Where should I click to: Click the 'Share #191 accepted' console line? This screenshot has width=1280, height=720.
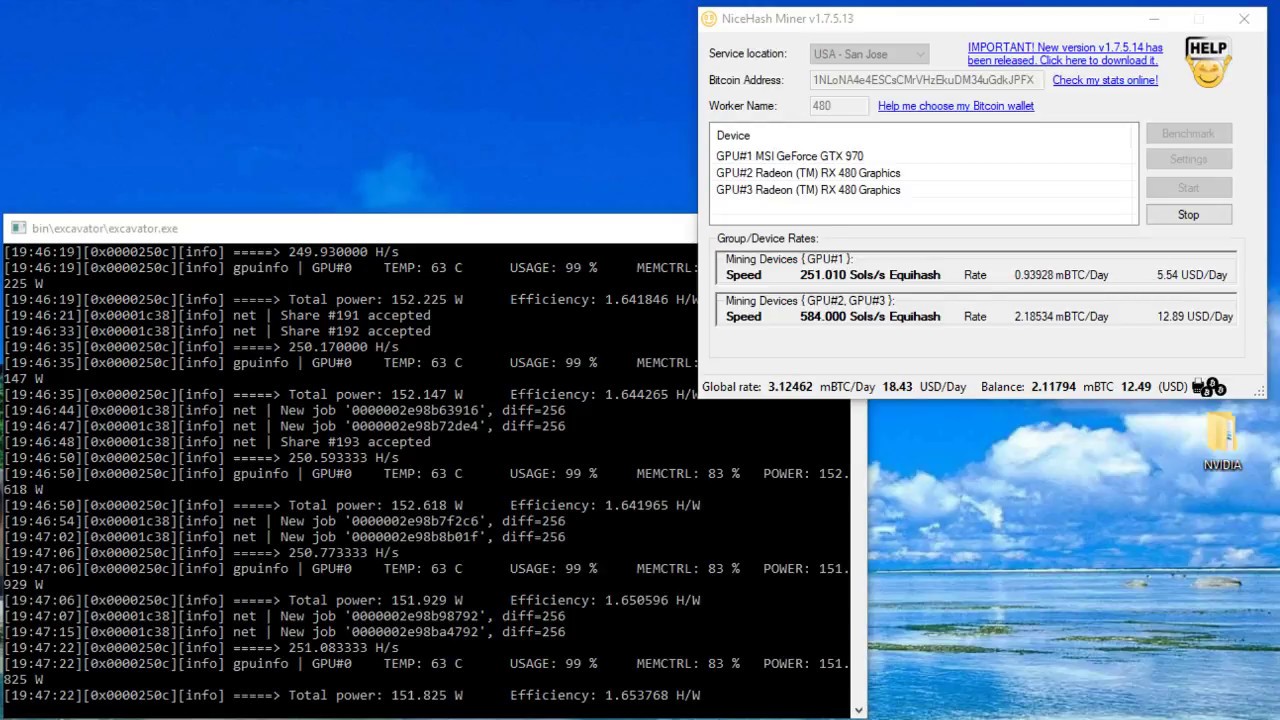pyautogui.click(x=217, y=315)
